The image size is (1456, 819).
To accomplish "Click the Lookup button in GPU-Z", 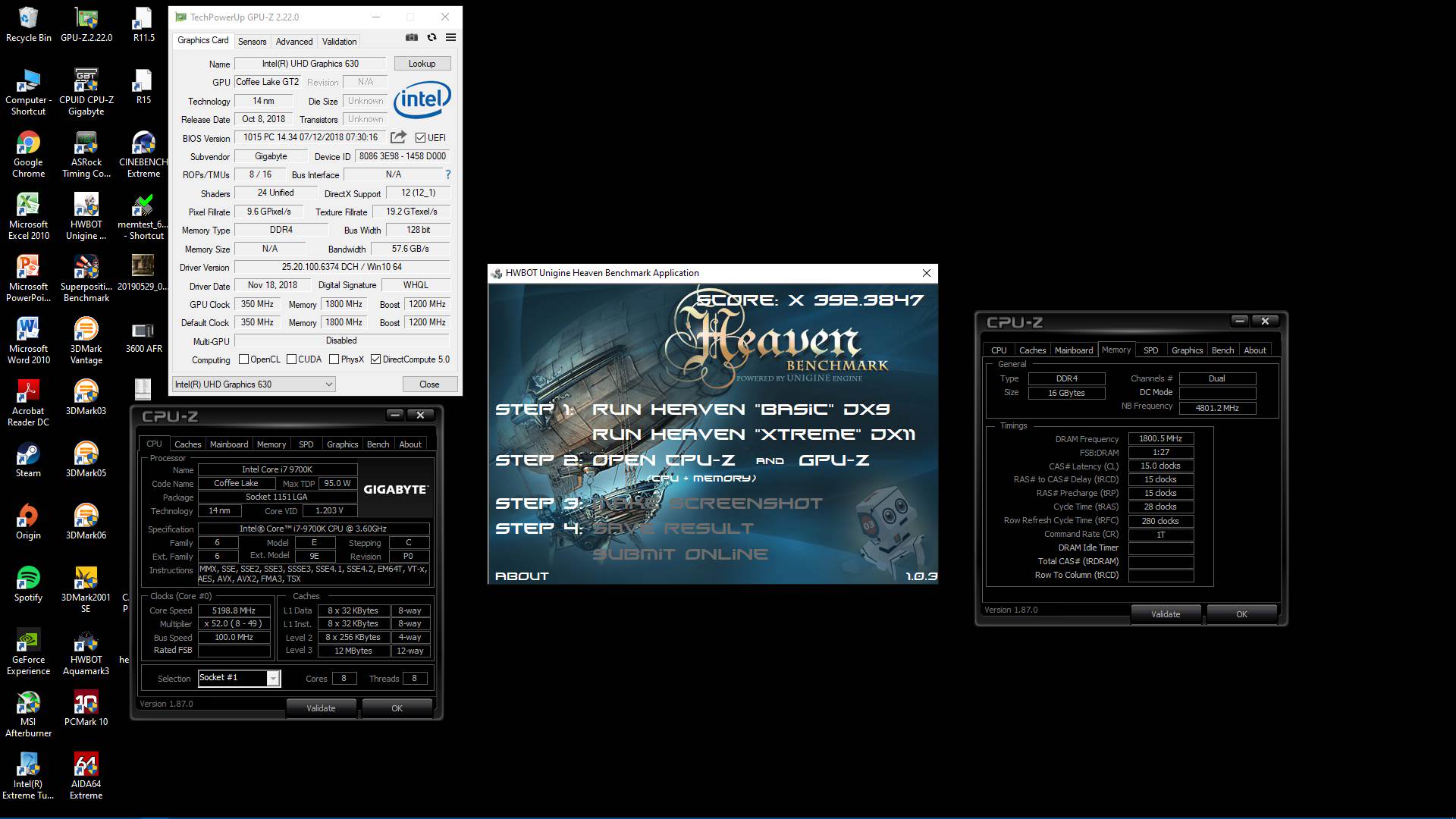I will coord(422,64).
